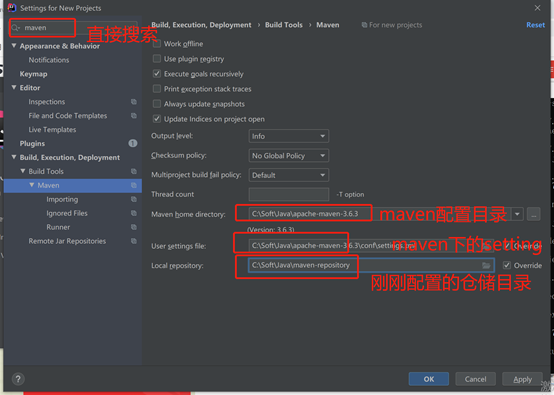Click the Cancel button
This screenshot has height=395, width=554.
tap(475, 379)
